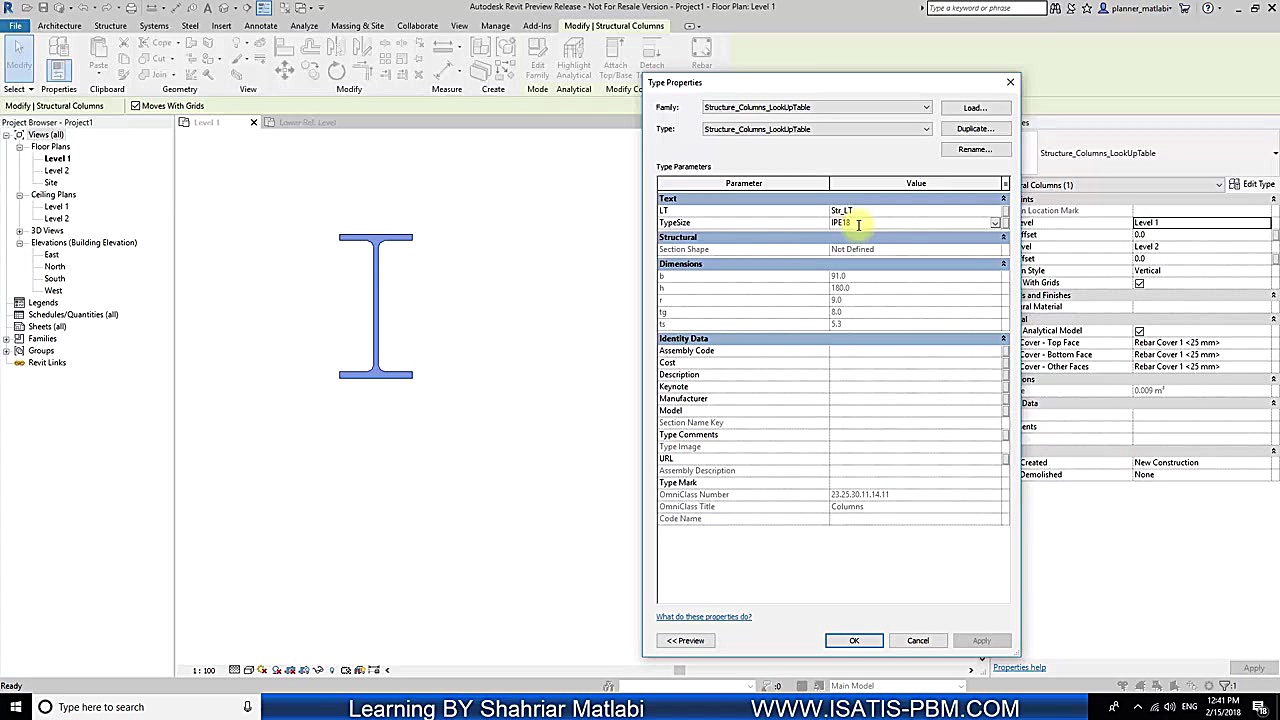Activate the Cope tool in Geometry panel
This screenshot has height=720, width=1280.
155,44
